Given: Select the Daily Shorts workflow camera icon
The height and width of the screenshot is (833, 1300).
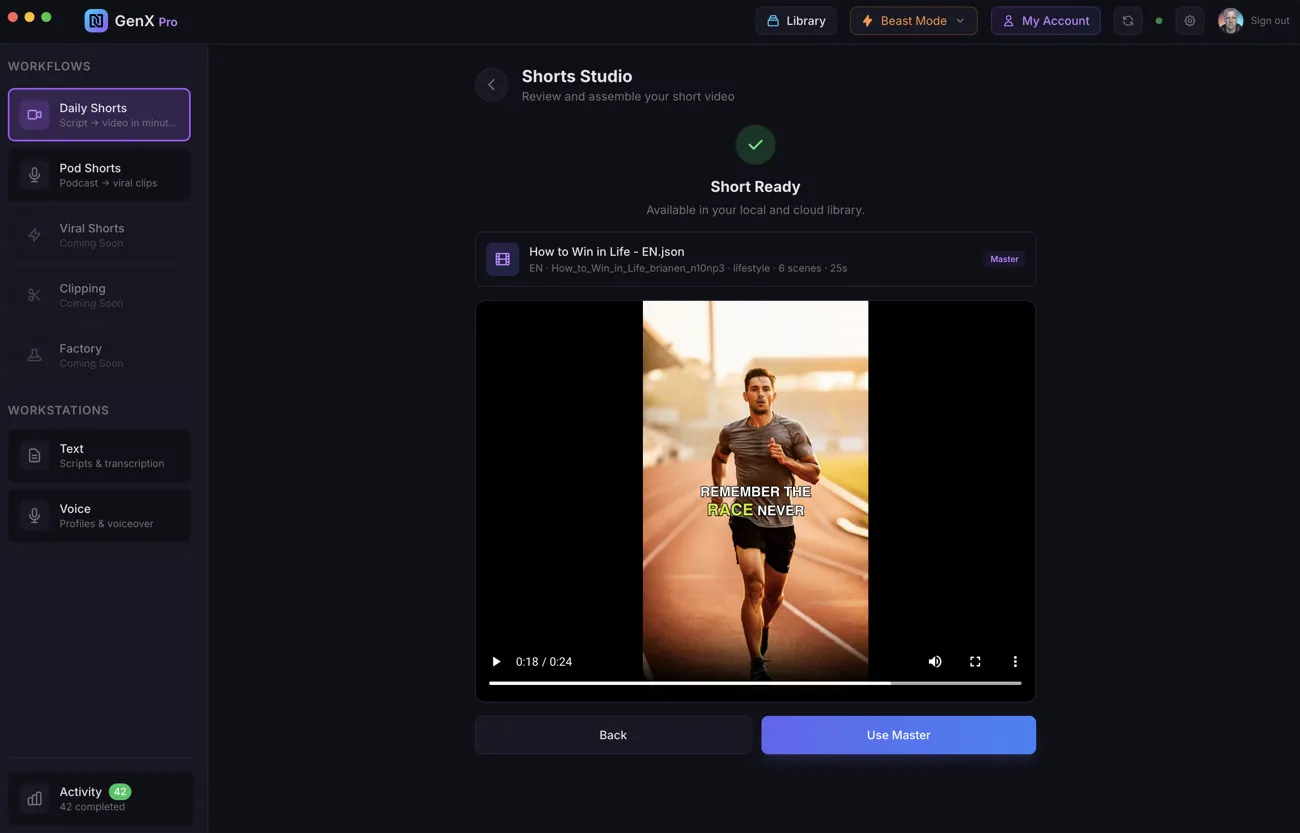Looking at the screenshot, I should [x=36, y=114].
